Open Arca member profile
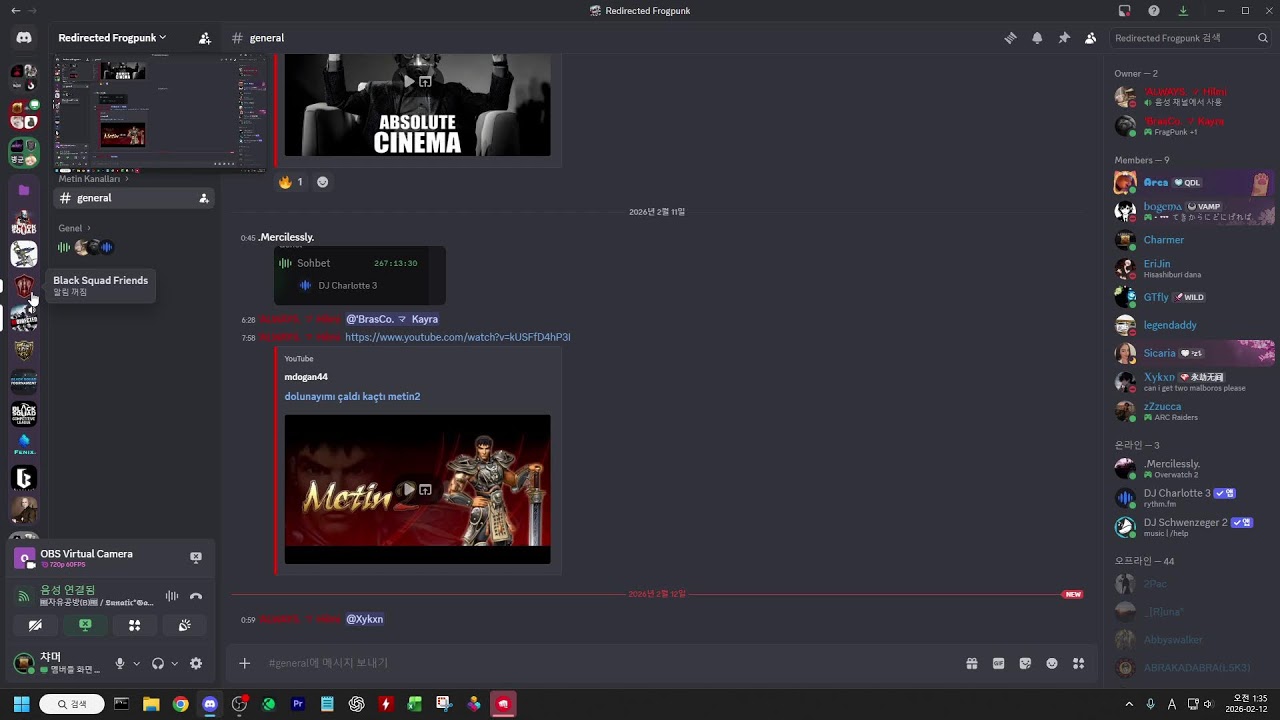The width and height of the screenshot is (1280, 720). pos(1194,183)
